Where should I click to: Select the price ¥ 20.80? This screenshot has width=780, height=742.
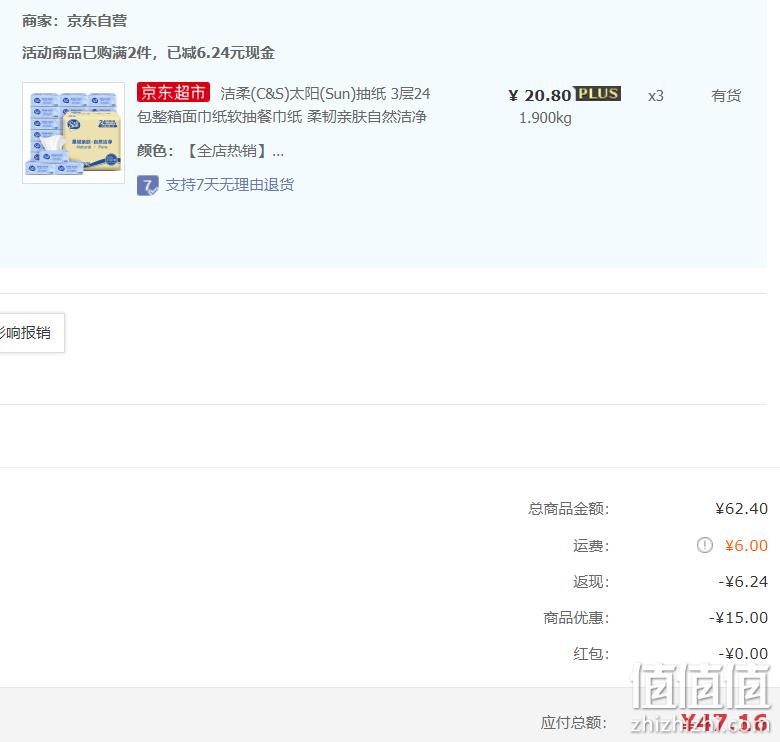[x=540, y=95]
